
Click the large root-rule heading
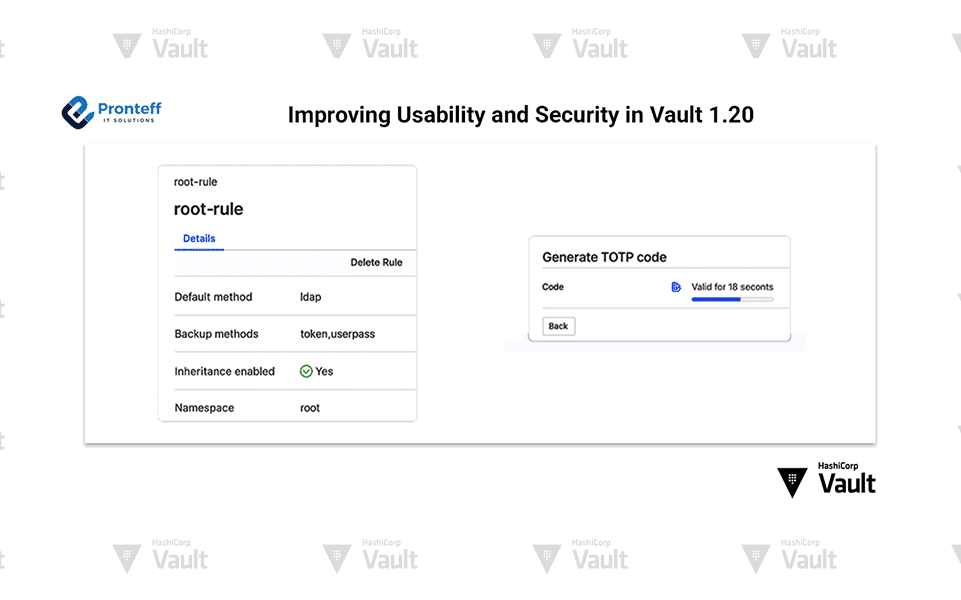[208, 209]
